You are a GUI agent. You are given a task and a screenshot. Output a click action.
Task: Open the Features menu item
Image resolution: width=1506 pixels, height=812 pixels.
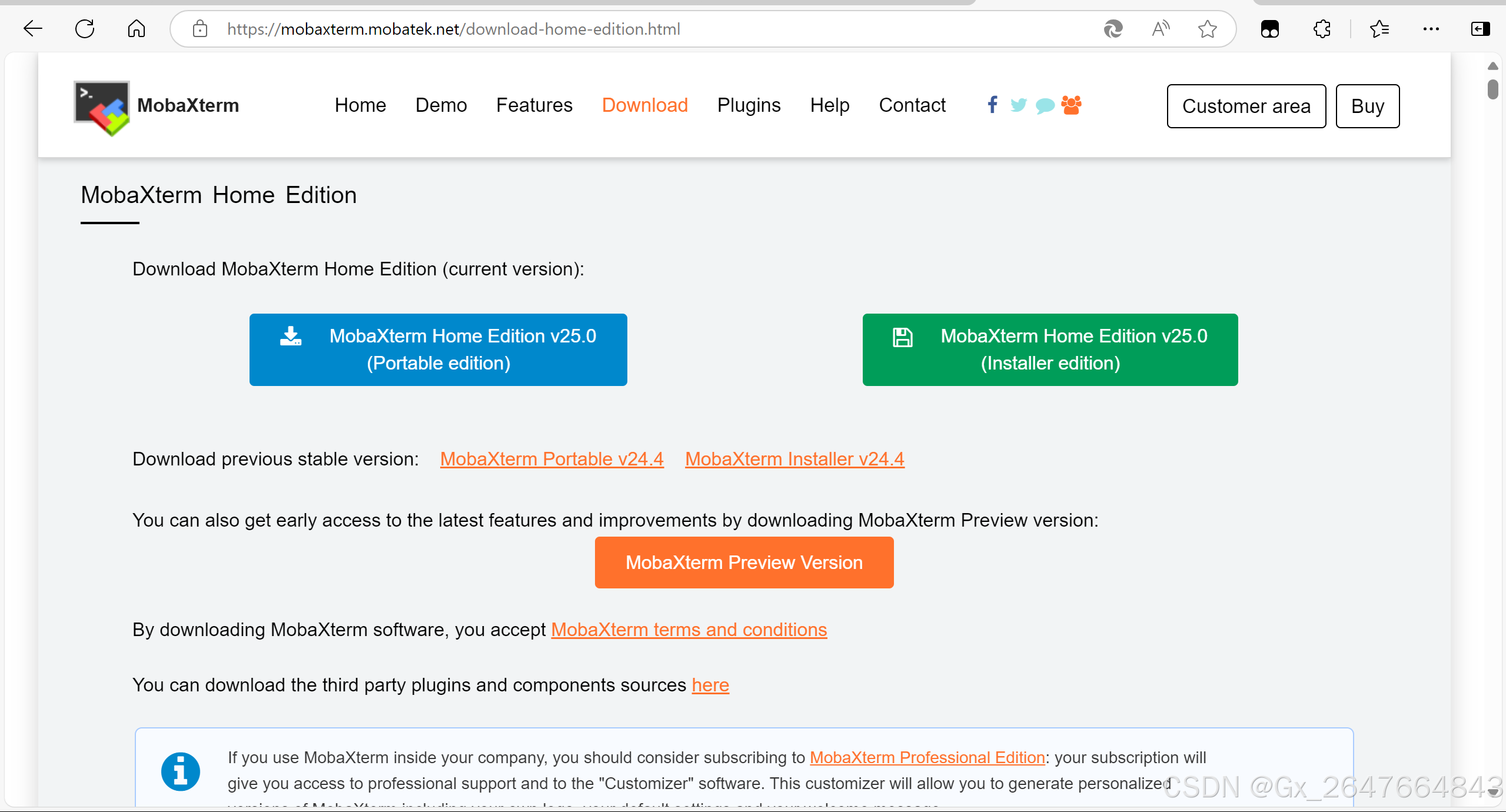(x=534, y=105)
